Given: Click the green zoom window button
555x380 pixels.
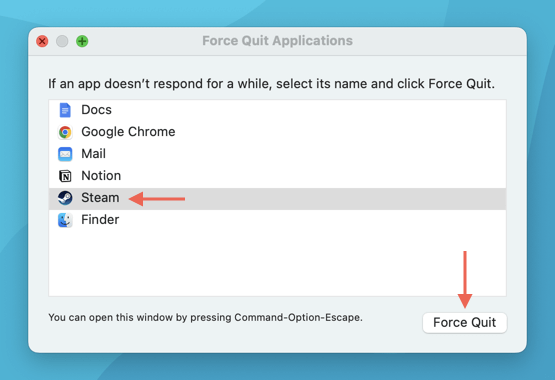Looking at the screenshot, I should [x=82, y=41].
